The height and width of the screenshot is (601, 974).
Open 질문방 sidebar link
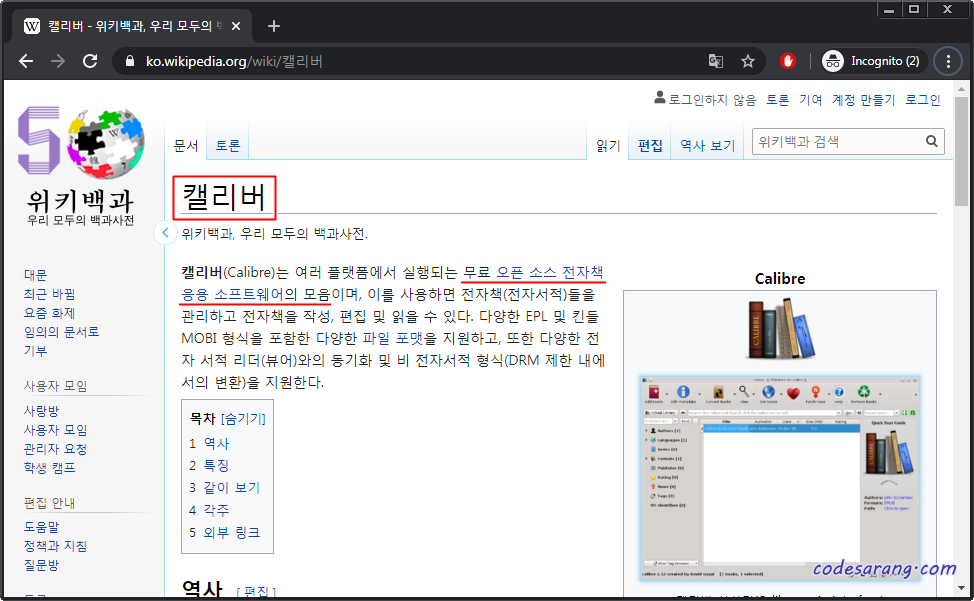[x=41, y=565]
